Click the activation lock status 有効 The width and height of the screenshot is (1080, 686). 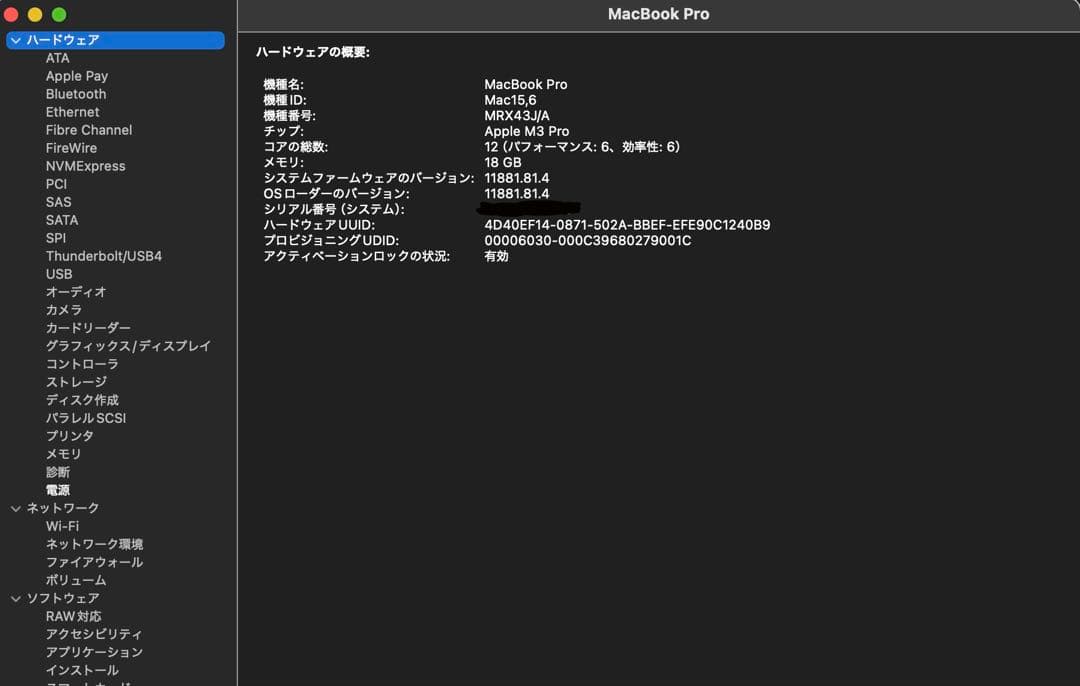pos(496,256)
